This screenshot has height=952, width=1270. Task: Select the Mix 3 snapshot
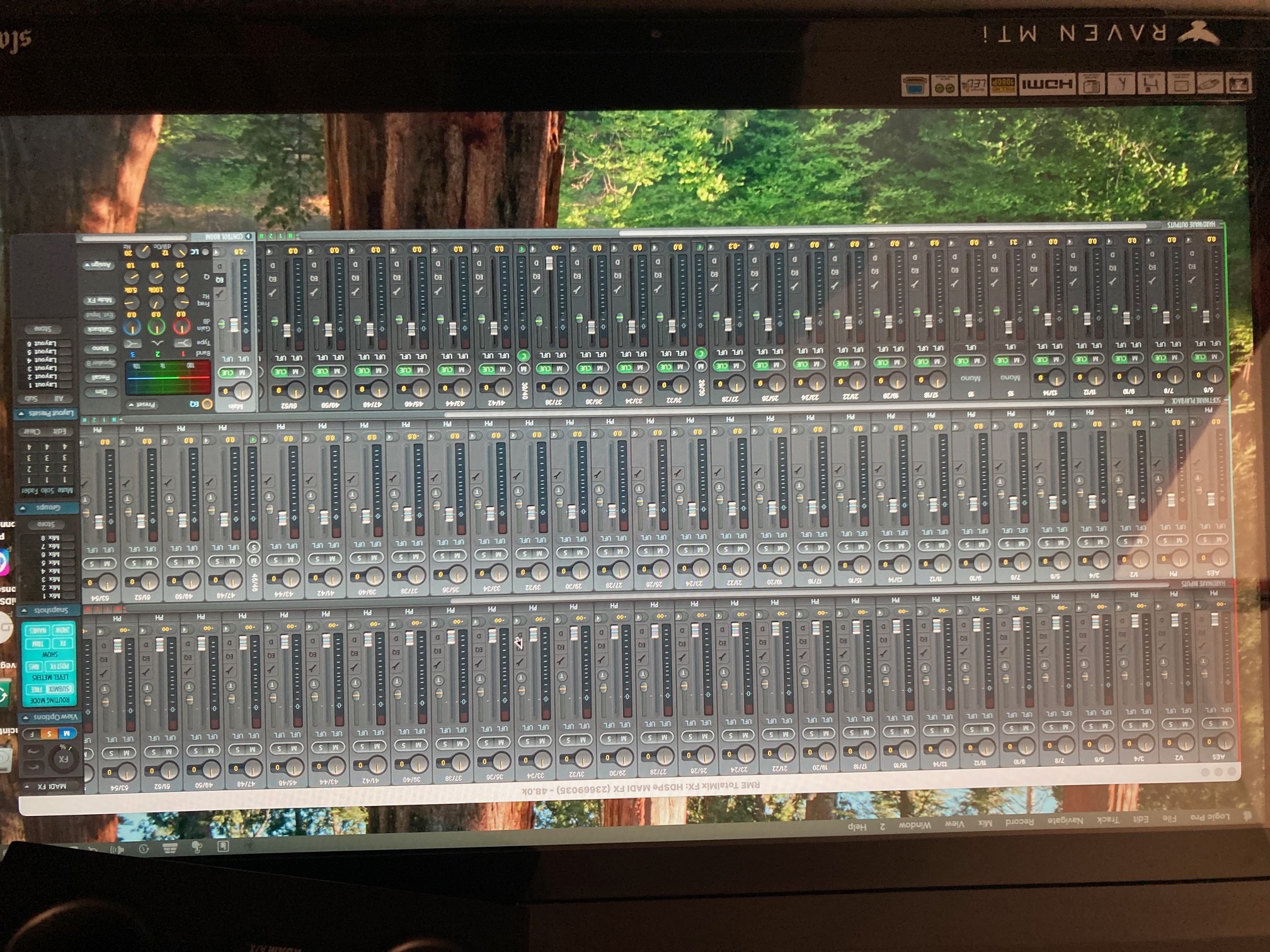(51, 579)
